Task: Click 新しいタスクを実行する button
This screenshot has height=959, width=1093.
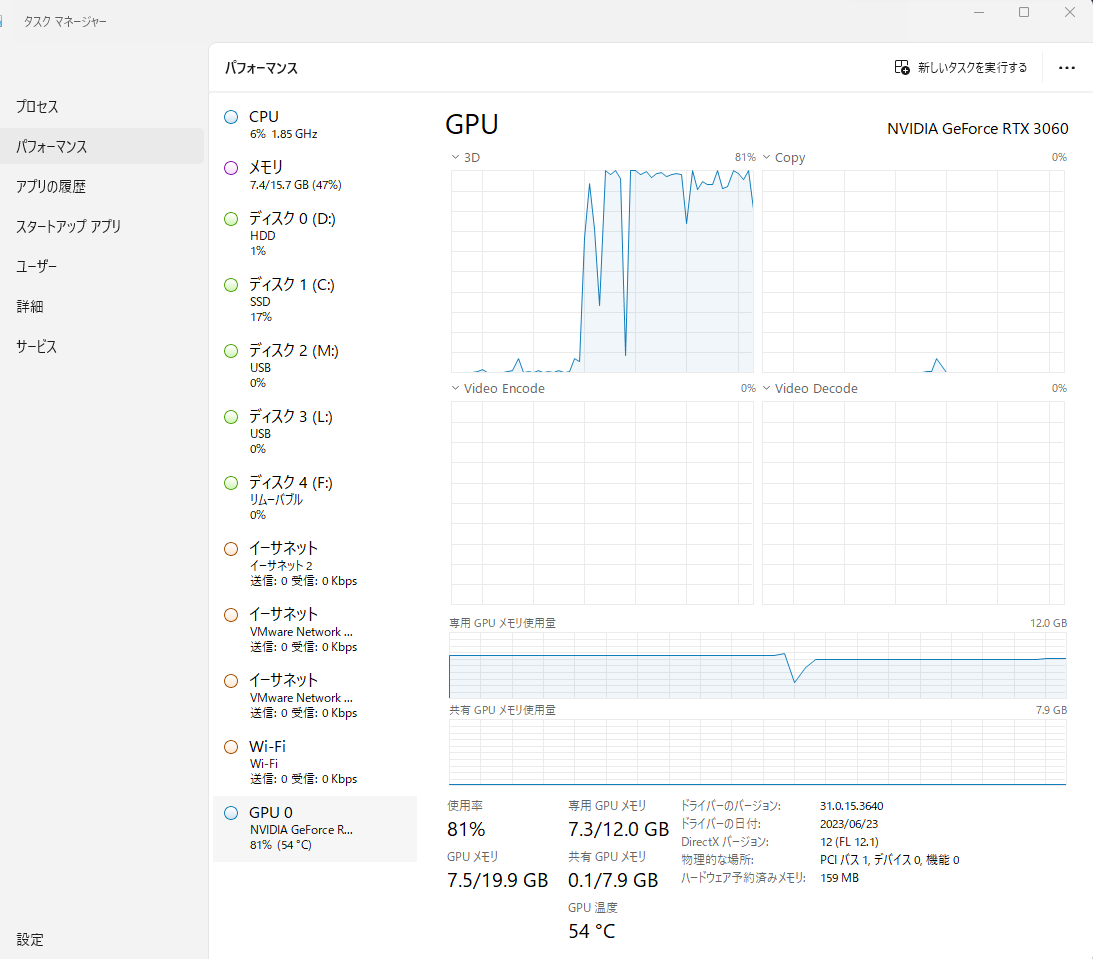Action: coord(961,68)
